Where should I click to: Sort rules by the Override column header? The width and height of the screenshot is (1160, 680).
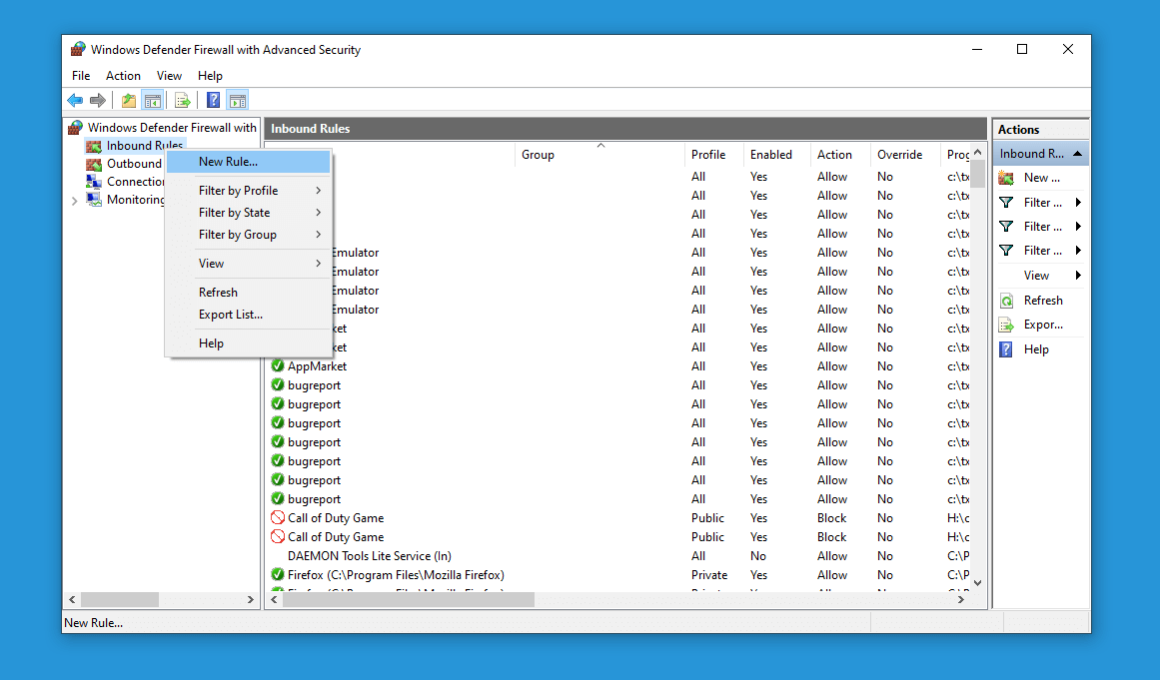906,155
